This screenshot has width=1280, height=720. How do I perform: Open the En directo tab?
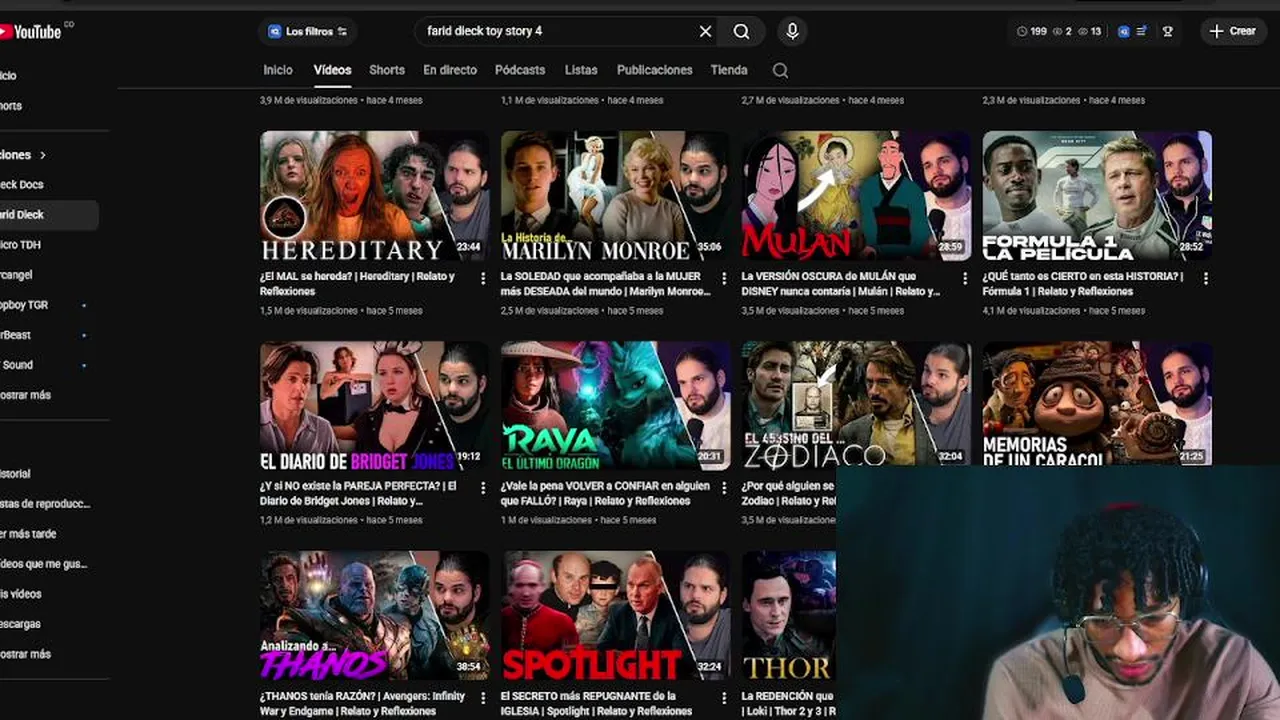click(x=450, y=70)
